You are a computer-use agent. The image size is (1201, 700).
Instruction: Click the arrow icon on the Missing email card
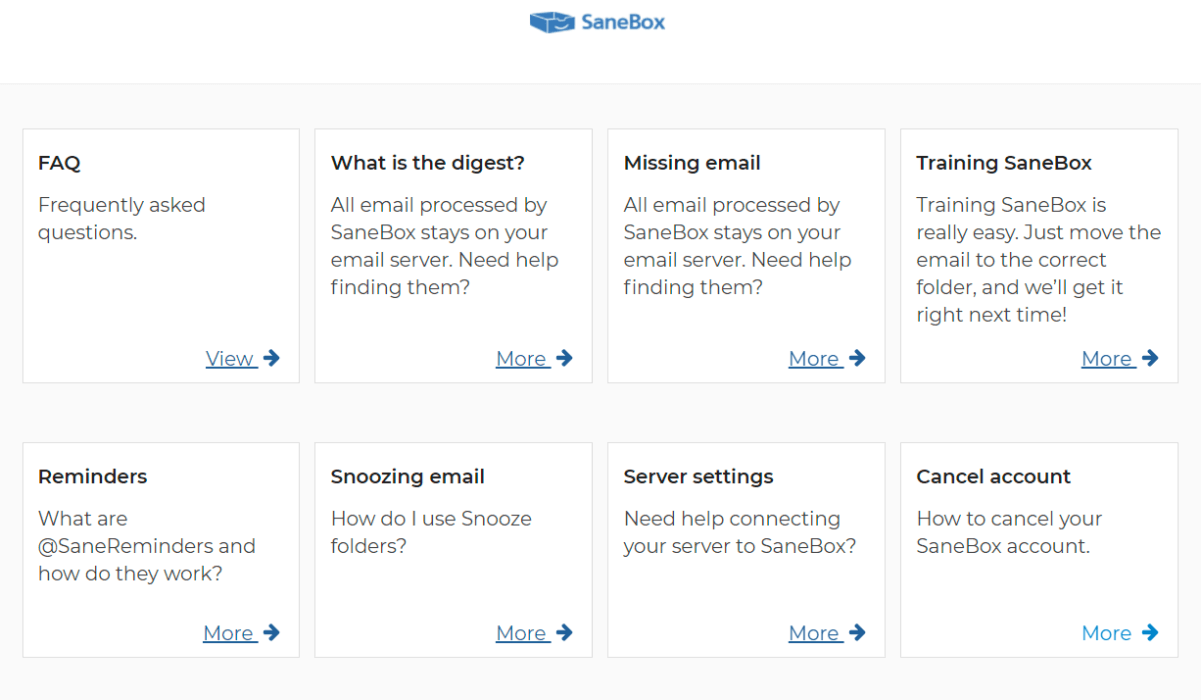pos(857,358)
